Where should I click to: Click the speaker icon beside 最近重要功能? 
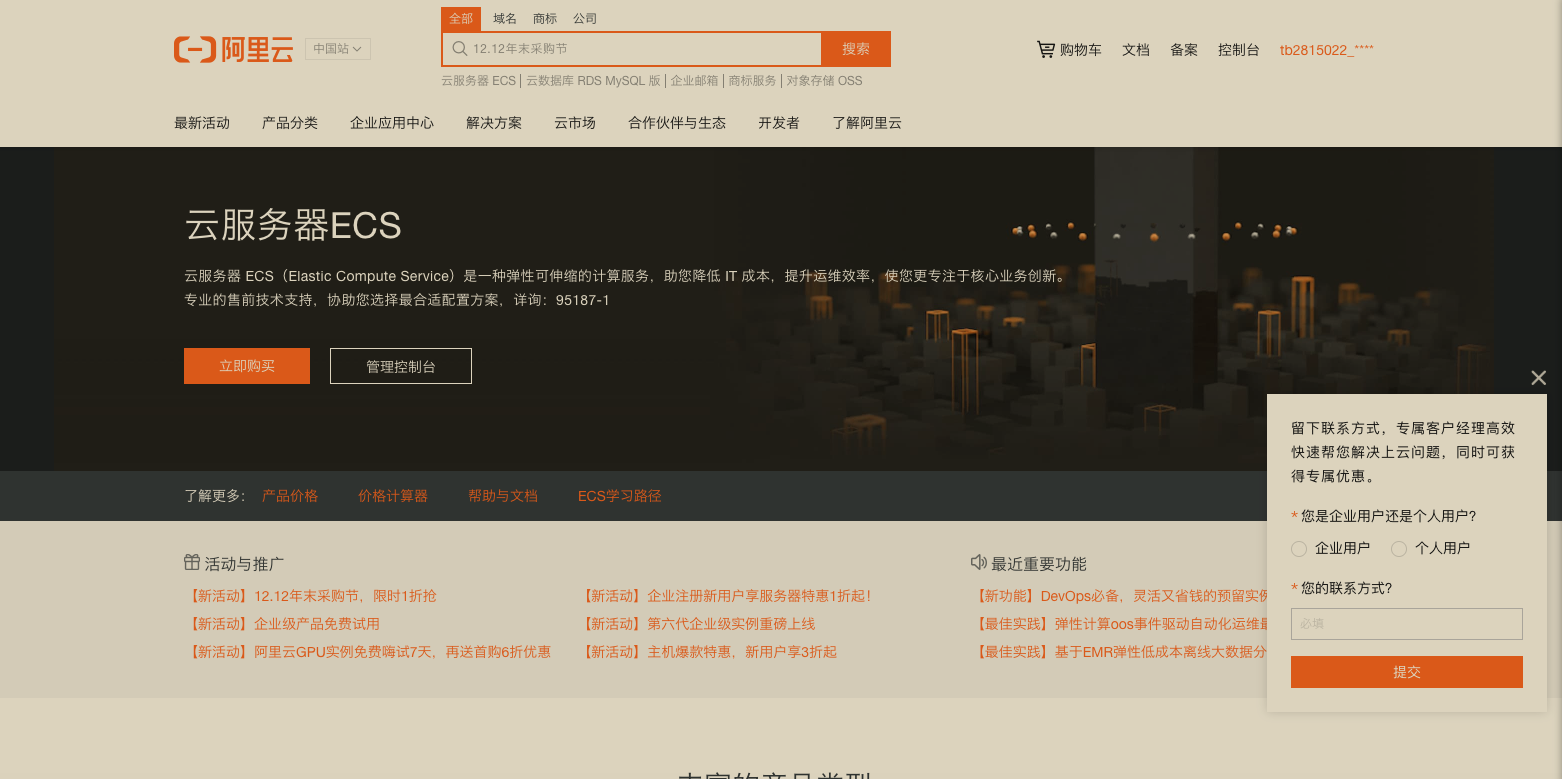(x=979, y=563)
